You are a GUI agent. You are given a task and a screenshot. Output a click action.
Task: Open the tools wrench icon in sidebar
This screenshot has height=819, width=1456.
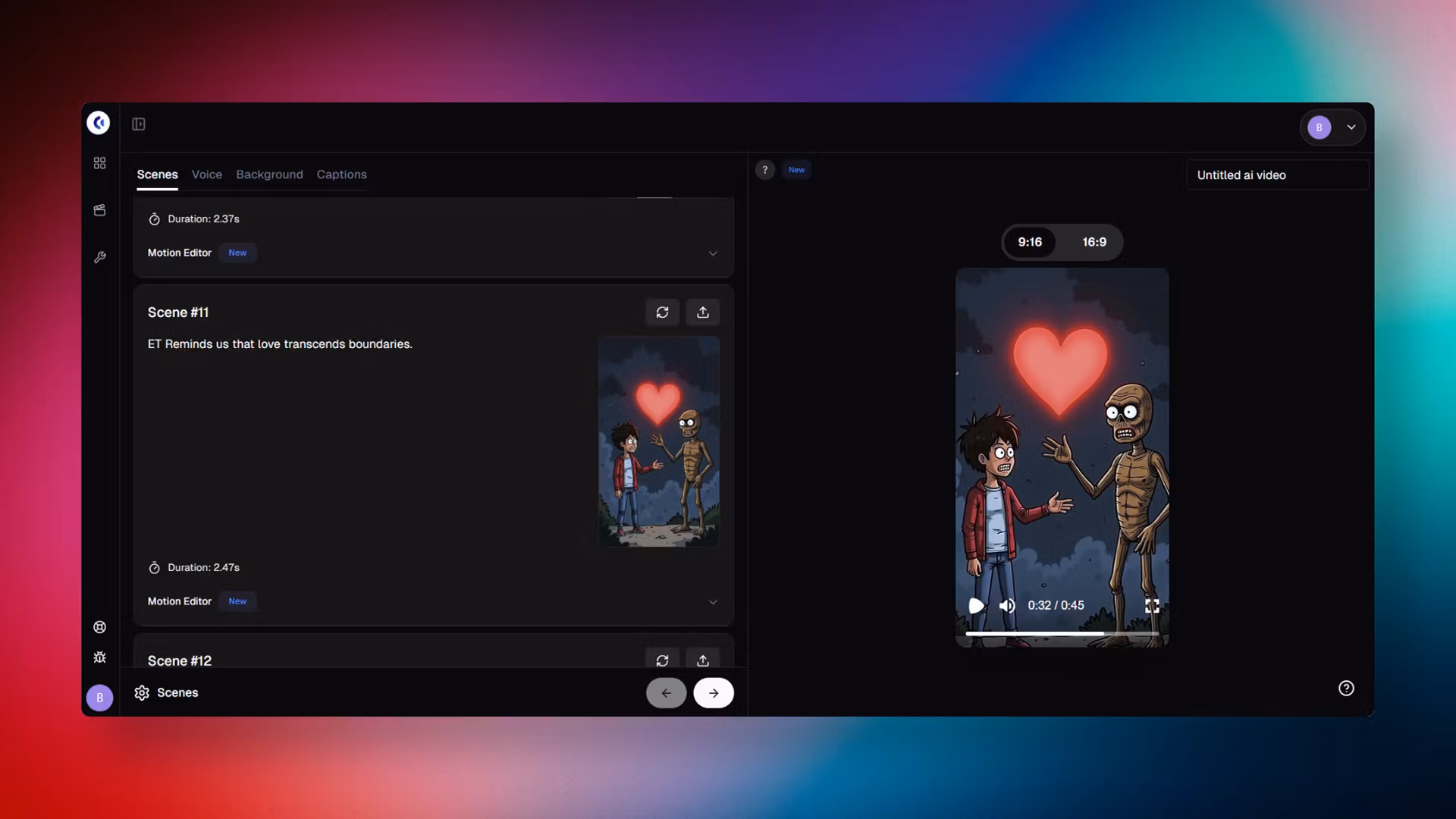click(99, 257)
